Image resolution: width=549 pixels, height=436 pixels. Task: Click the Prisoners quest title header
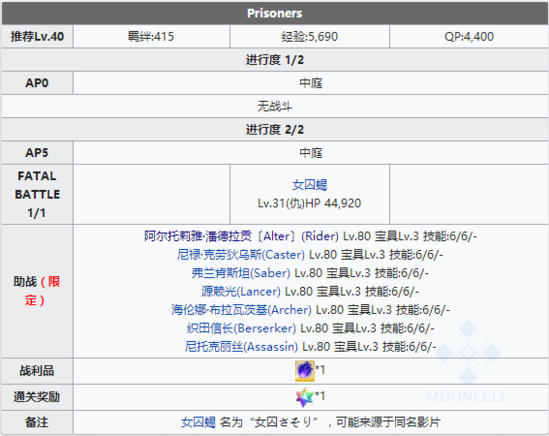click(x=275, y=13)
